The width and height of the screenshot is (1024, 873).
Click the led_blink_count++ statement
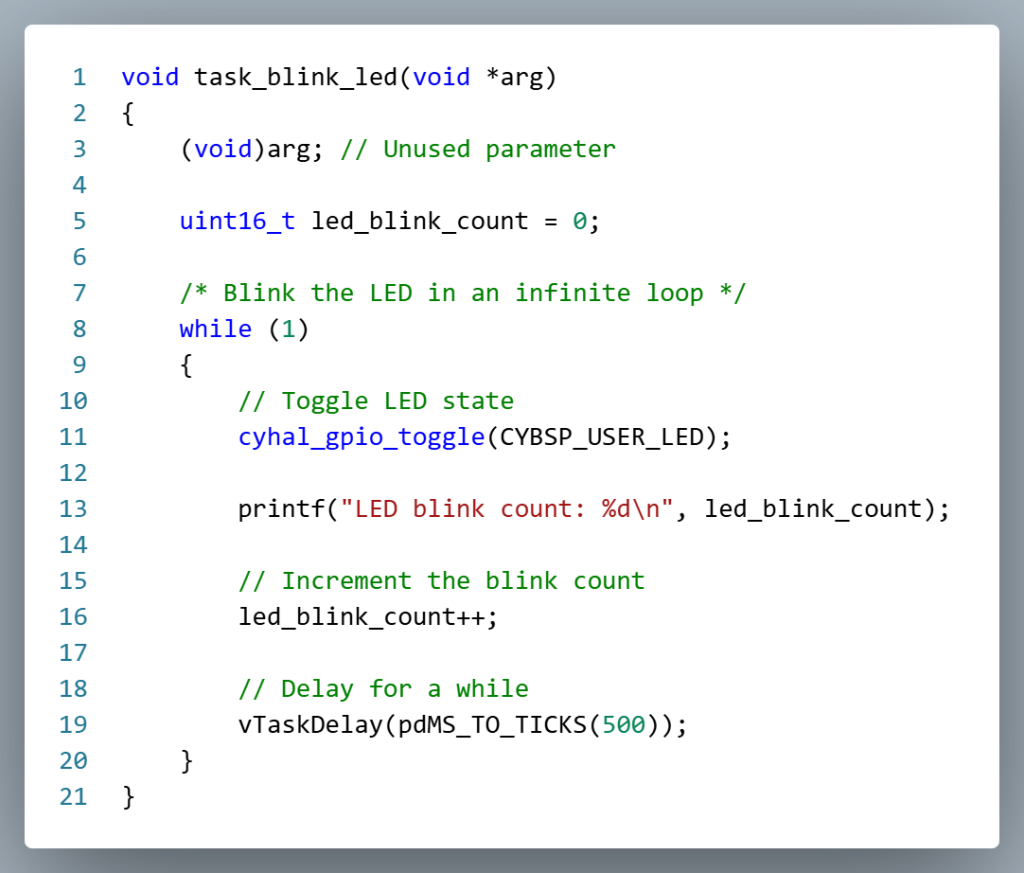pyautogui.click(x=367, y=617)
